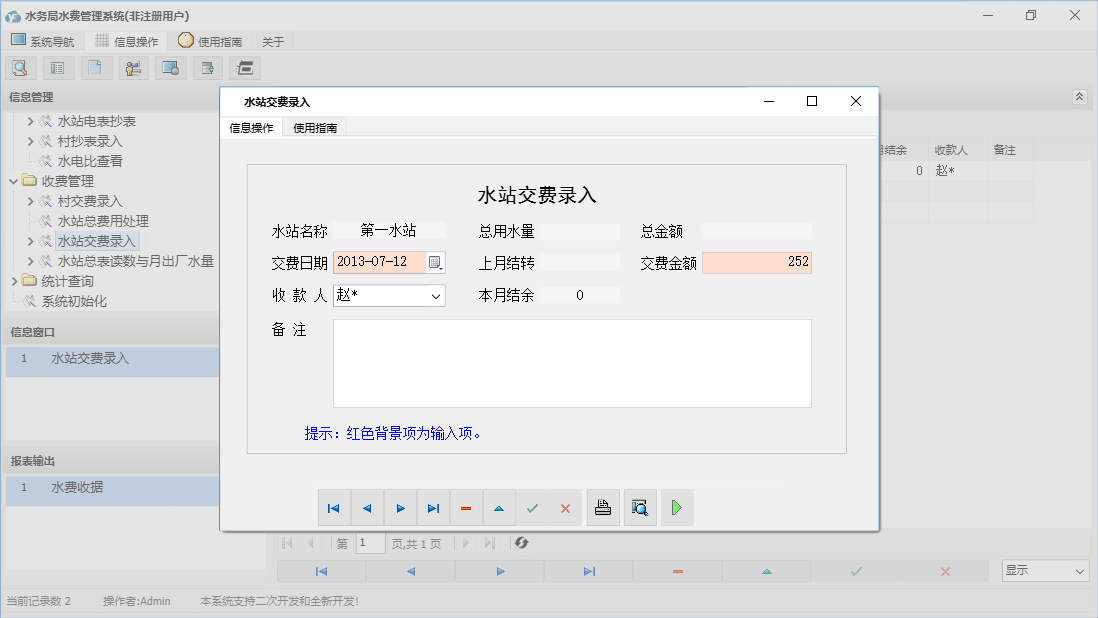The image size is (1098, 618).
Task: Open the 系统导航 menu
Action: click(x=43, y=40)
